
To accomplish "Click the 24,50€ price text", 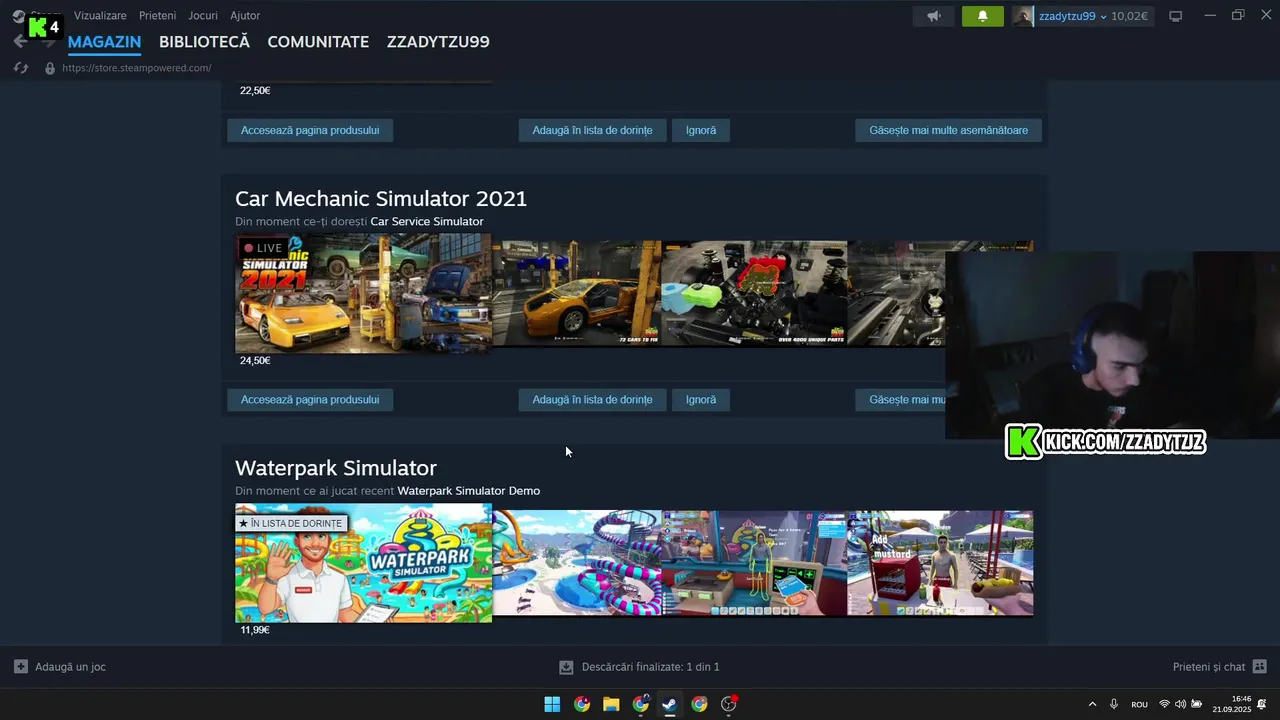I will click(x=255, y=361).
